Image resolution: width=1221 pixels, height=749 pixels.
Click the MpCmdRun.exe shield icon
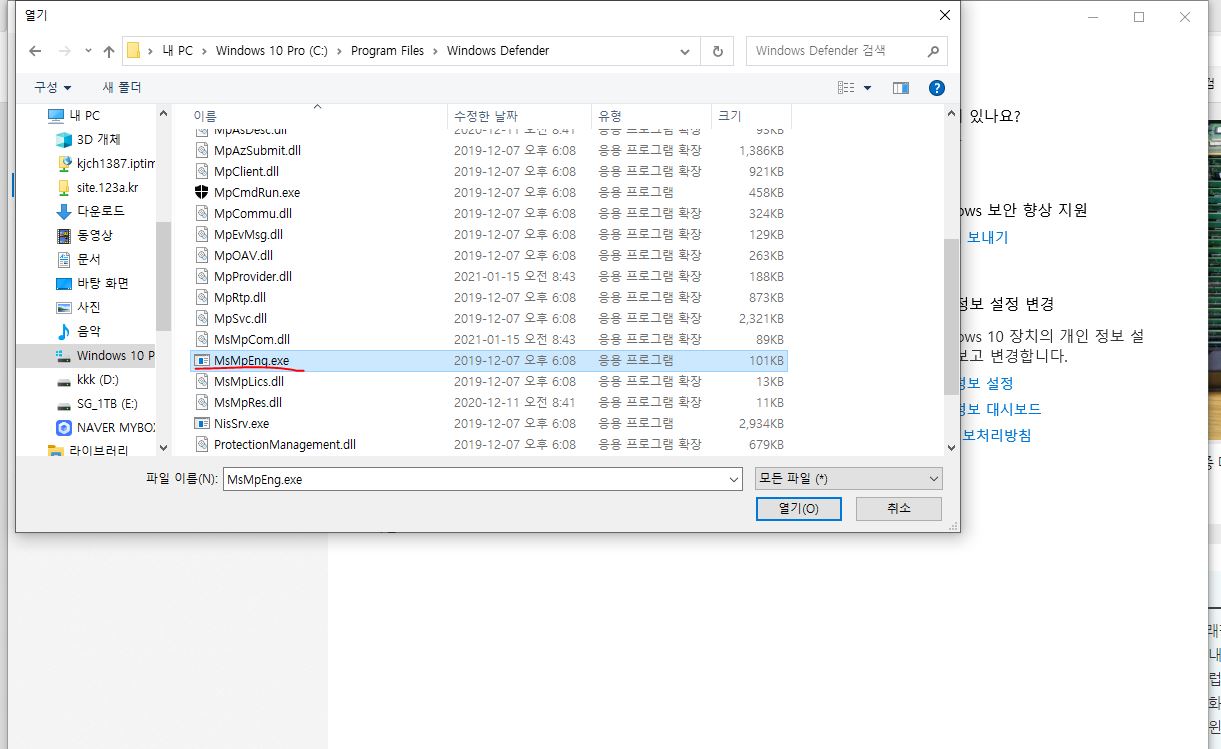click(201, 192)
